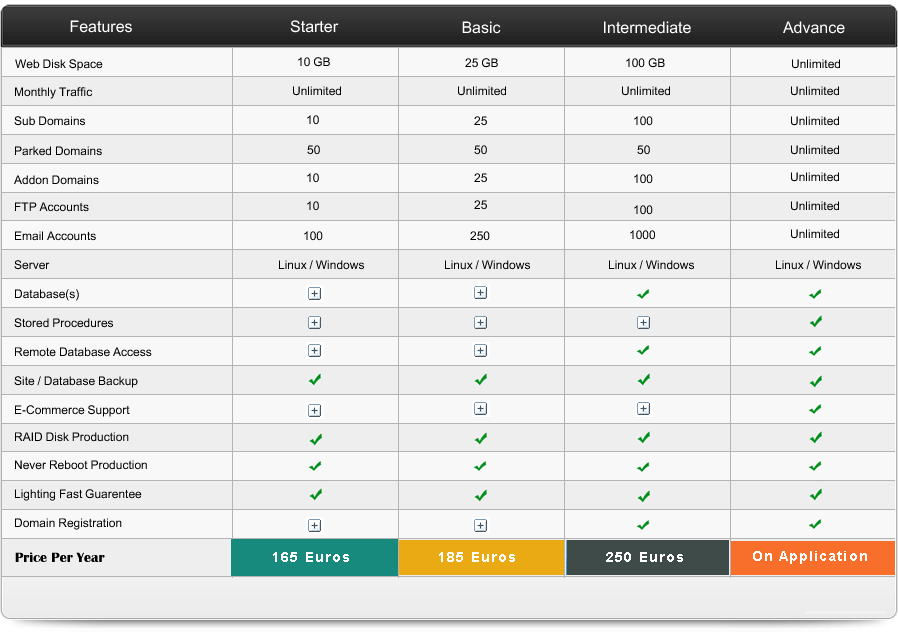Click Intermediate Remote Database Access checkmark
The image size is (898, 632).
643,351
